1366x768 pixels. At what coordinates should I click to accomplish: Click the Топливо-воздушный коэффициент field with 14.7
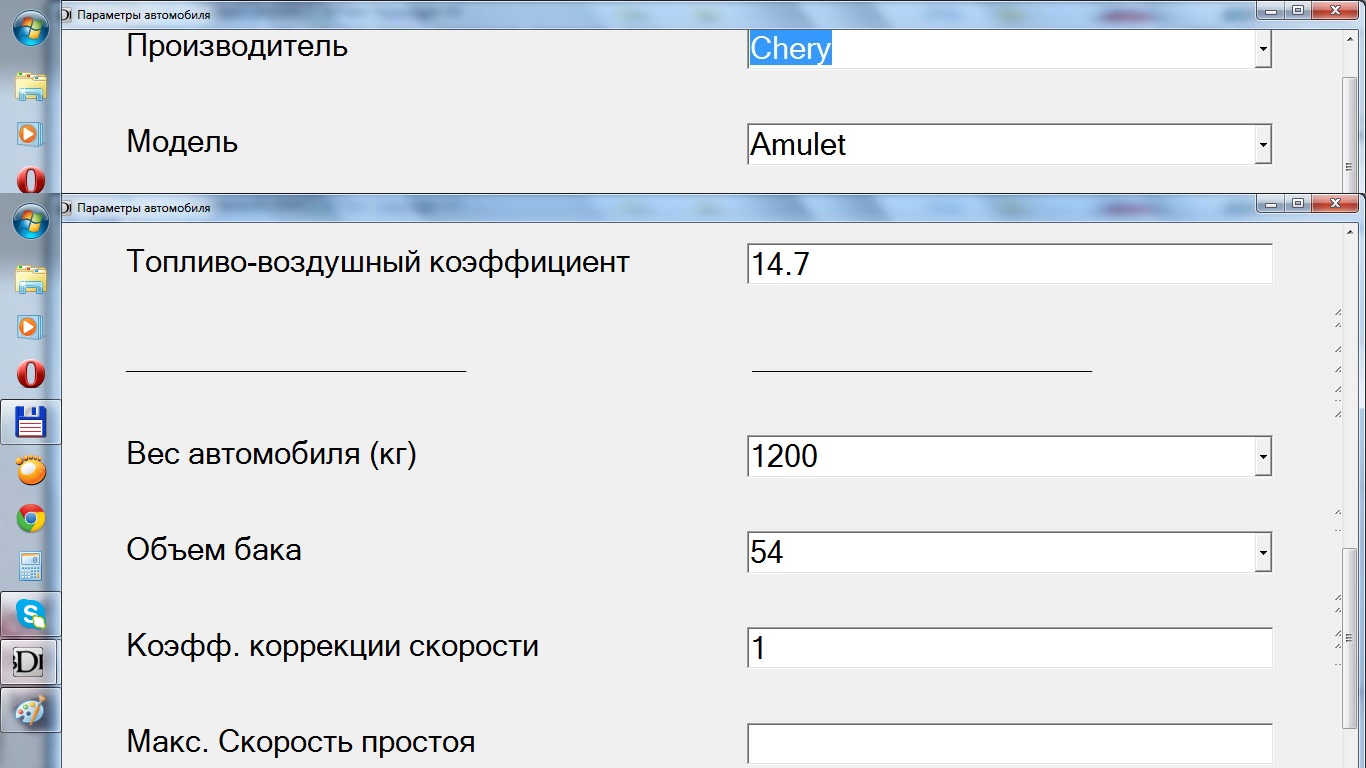tap(1010, 264)
